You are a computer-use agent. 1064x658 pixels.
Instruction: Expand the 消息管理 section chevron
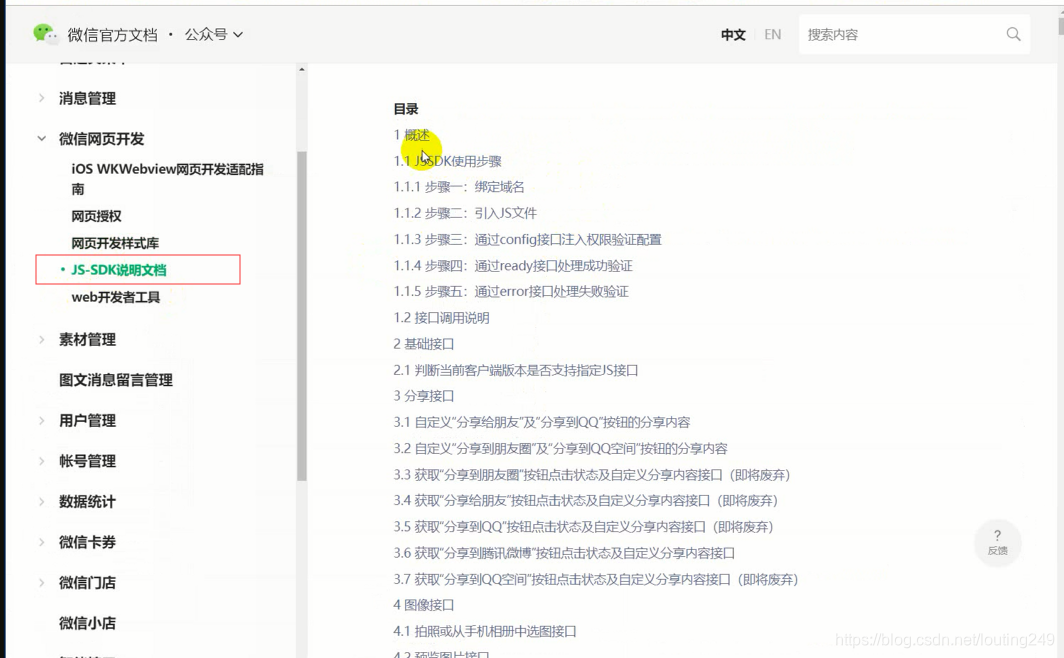(41, 98)
